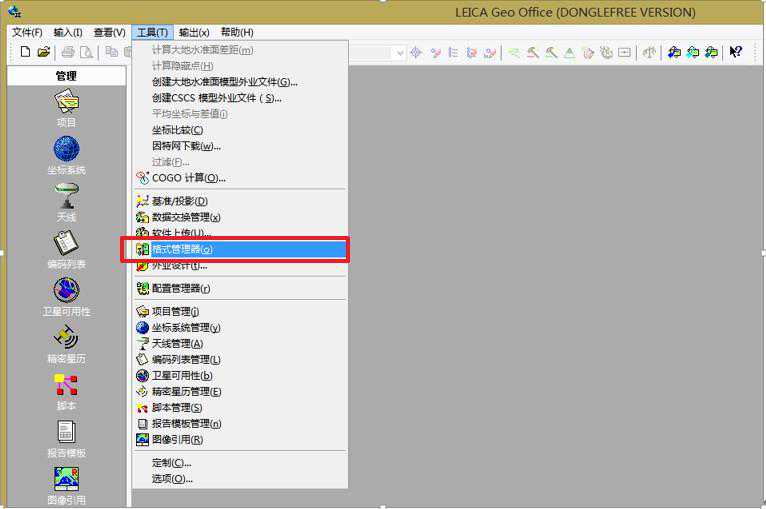Screen dimensions: 766x509
Task: Choose 坐标比较(C) from Tools menu
Action: 240,130
